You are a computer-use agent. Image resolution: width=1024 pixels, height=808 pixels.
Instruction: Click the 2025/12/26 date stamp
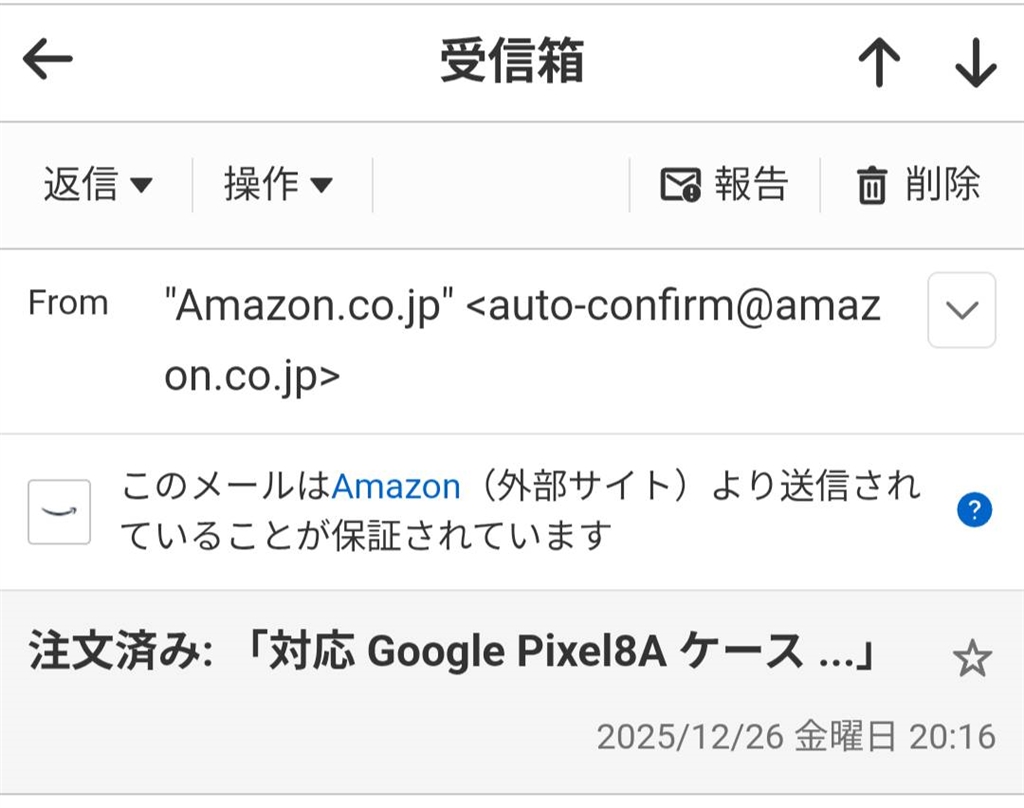(x=795, y=737)
